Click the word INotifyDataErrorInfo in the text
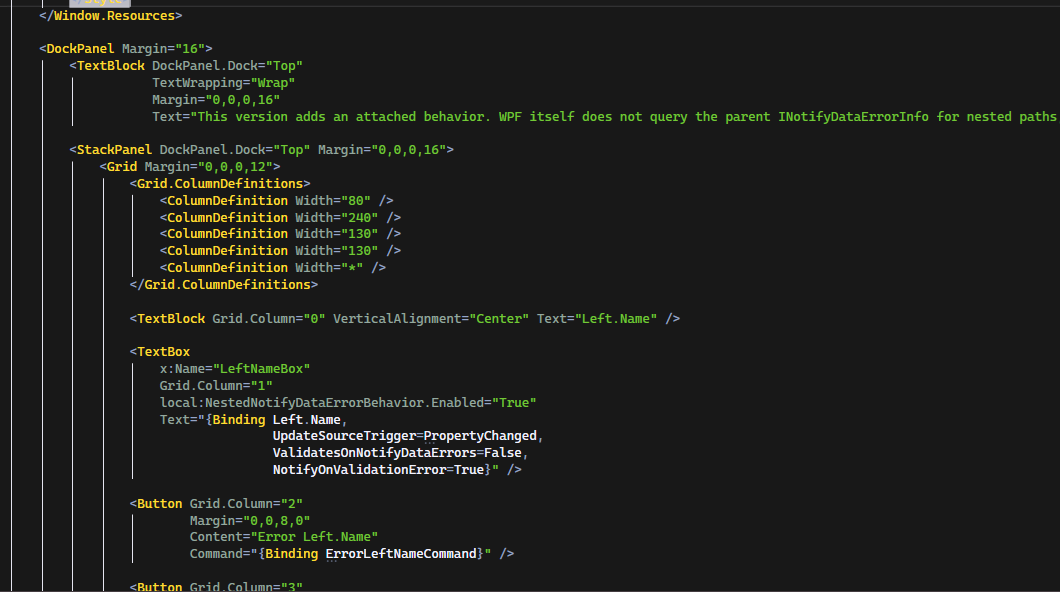Viewport: 1060px width, 592px height. coord(853,116)
